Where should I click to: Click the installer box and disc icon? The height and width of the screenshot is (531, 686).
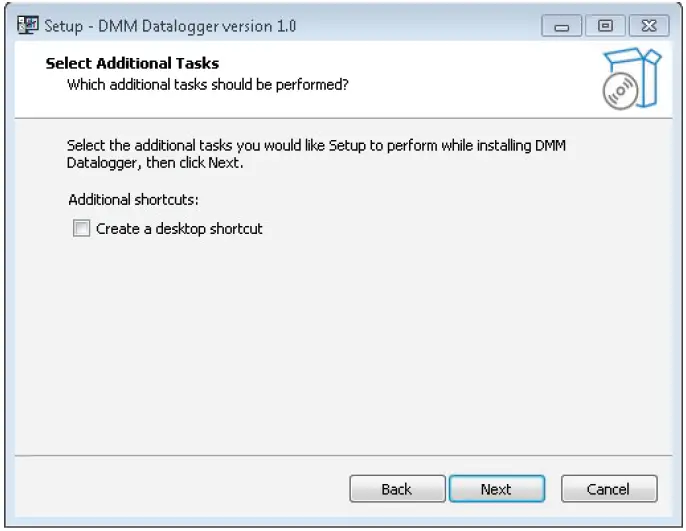[632, 78]
